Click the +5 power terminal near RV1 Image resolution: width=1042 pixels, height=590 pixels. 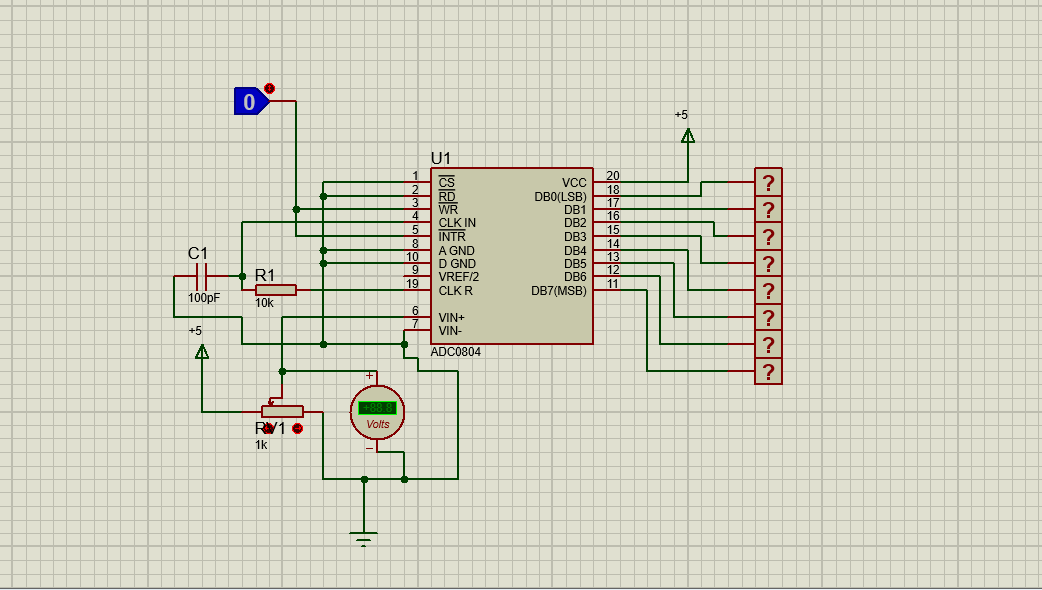click(202, 351)
